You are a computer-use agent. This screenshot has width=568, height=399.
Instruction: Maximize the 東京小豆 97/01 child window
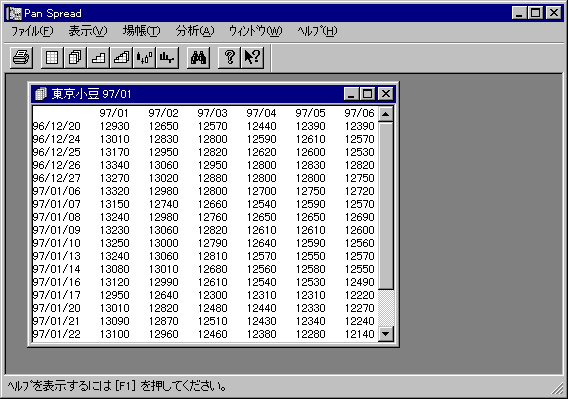tap(367, 94)
